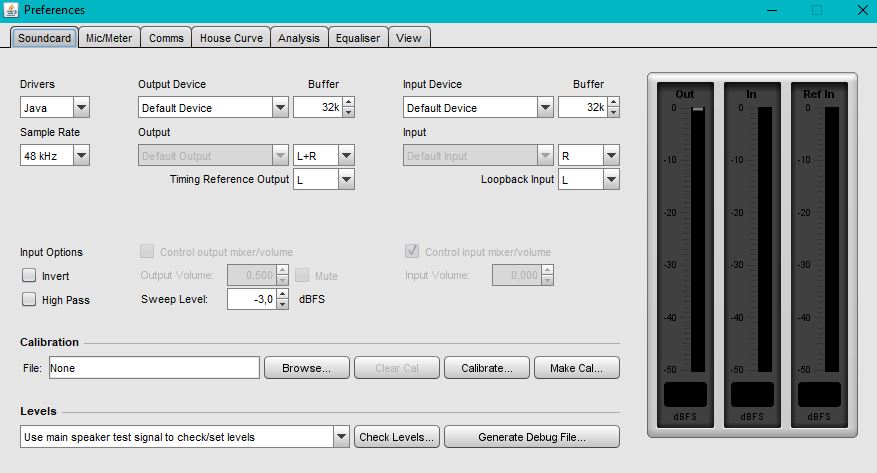This screenshot has height=473, width=877.
Task: Click the Browse... calibration file button
Action: (x=306, y=368)
